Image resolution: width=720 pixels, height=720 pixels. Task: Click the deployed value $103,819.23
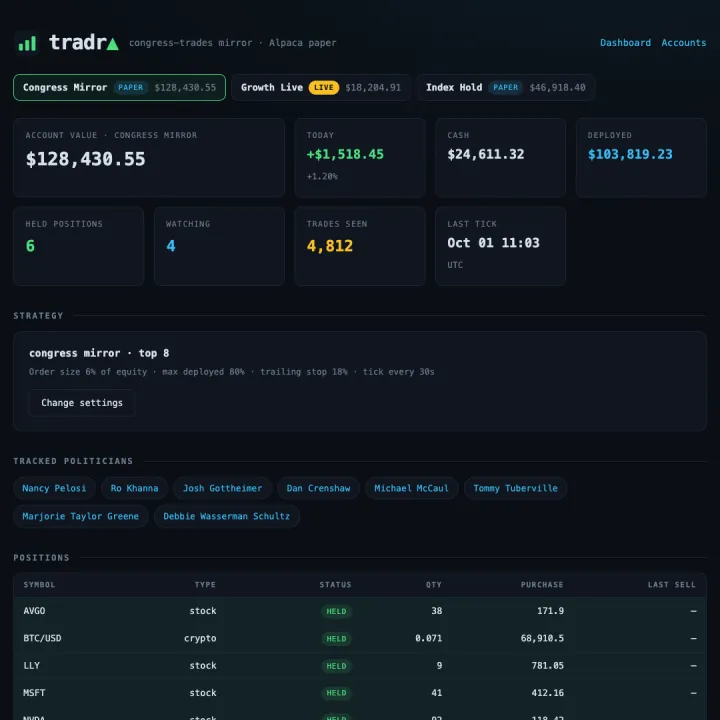pos(630,154)
